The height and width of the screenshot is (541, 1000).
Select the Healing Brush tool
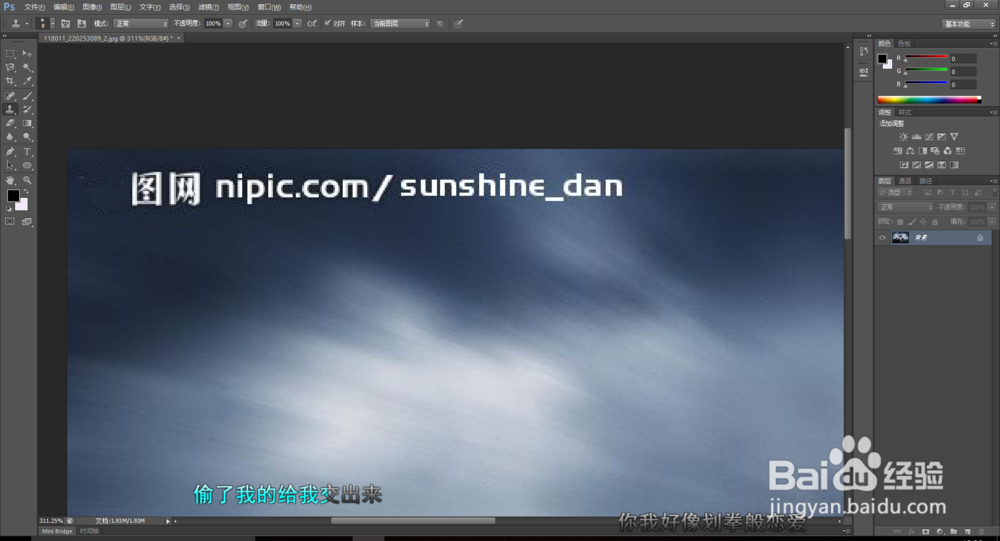pos(10,96)
